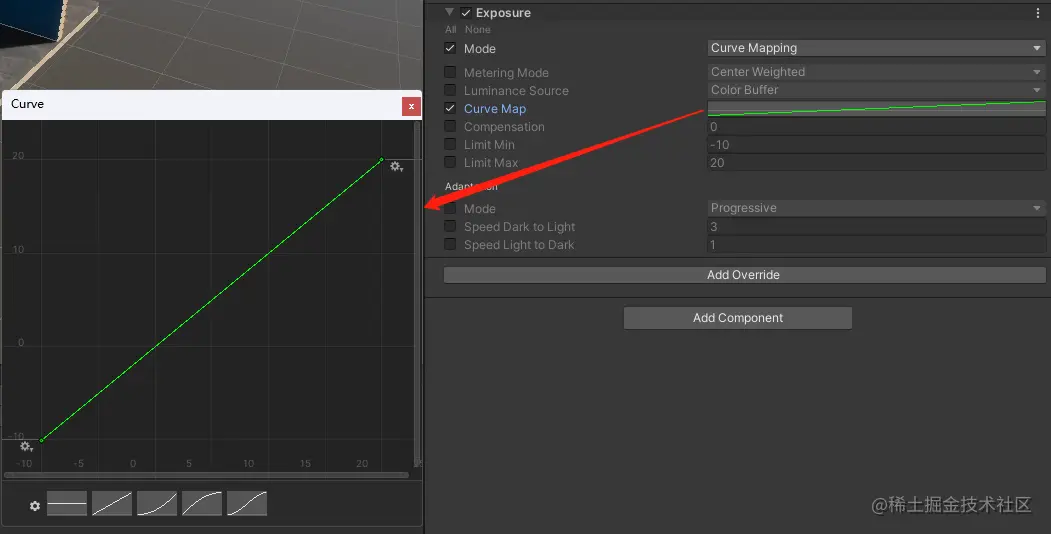Enable the Luminance Source override checkbox

pos(450,90)
